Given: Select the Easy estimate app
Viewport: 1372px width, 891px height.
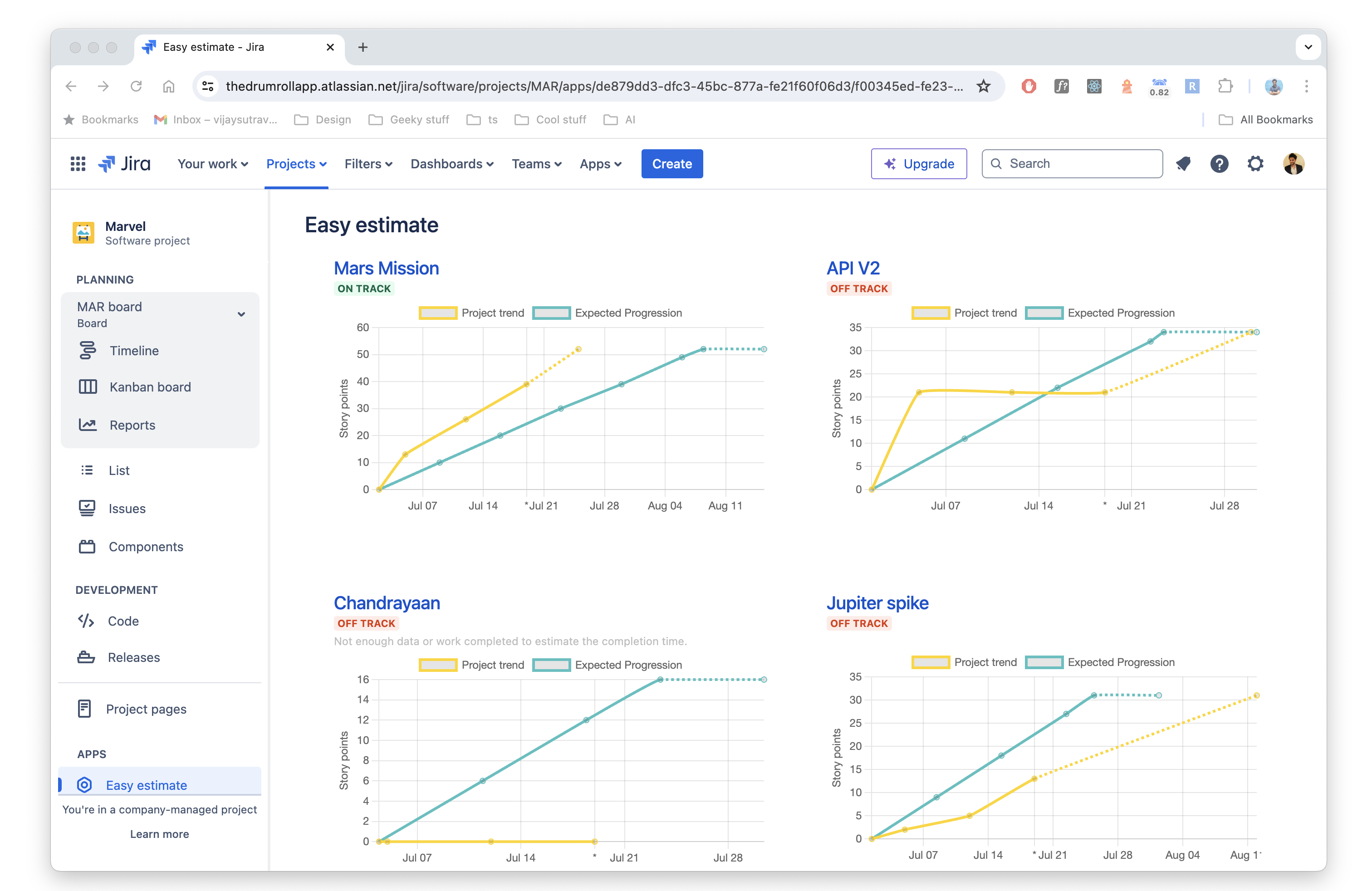Looking at the screenshot, I should point(160,784).
